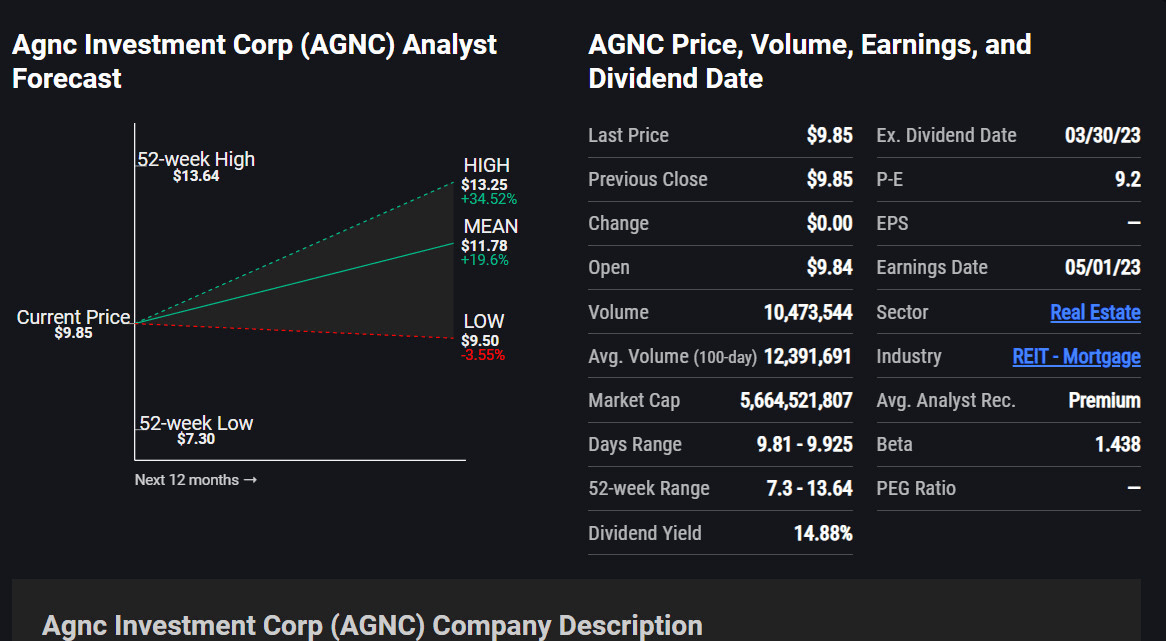Select the Market Cap value 5,664,521,807
The image size is (1166, 641).
[796, 400]
